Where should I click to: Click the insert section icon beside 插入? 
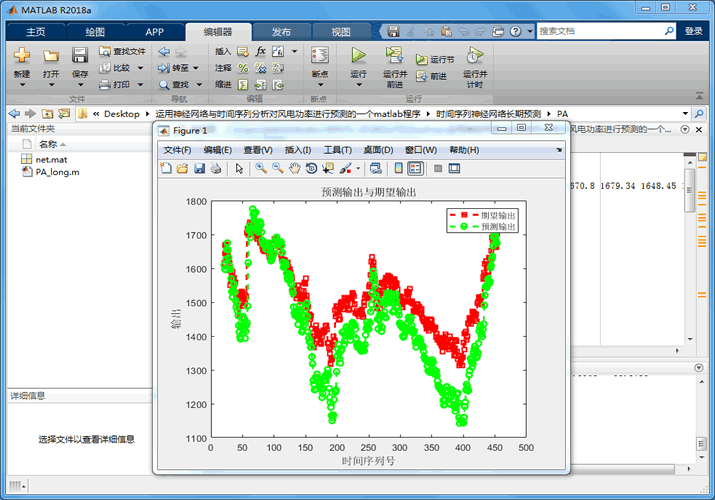coord(243,52)
